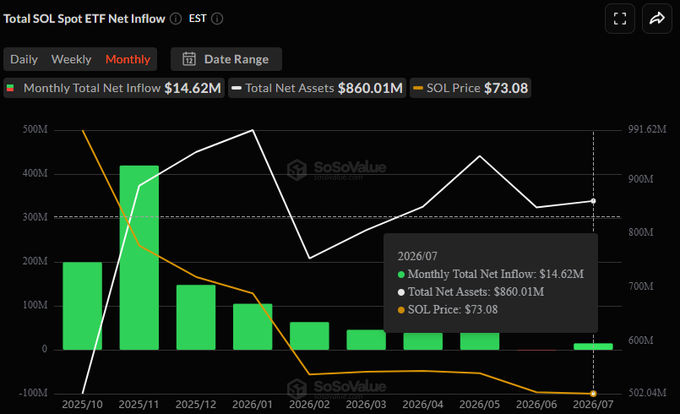Image resolution: width=680 pixels, height=414 pixels.
Task: Click info icon beside Total SOL Spot ETF Net Inflow
Action: point(176,19)
